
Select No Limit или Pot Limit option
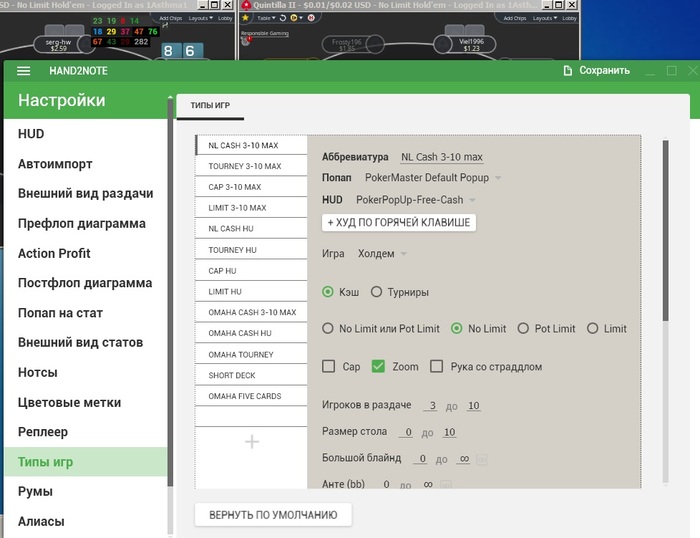(x=328, y=329)
